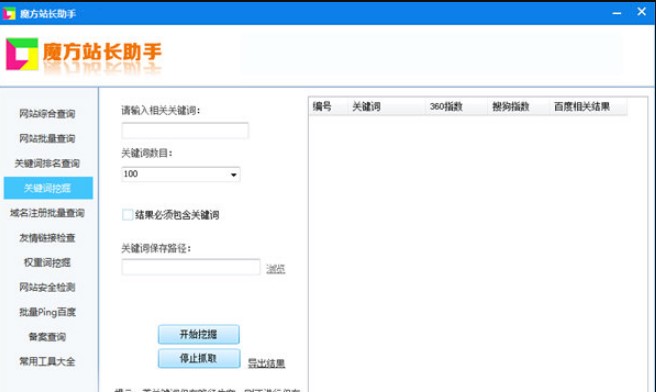Click the 关键词 column header
This screenshot has width=656, height=392.
tap(387, 107)
